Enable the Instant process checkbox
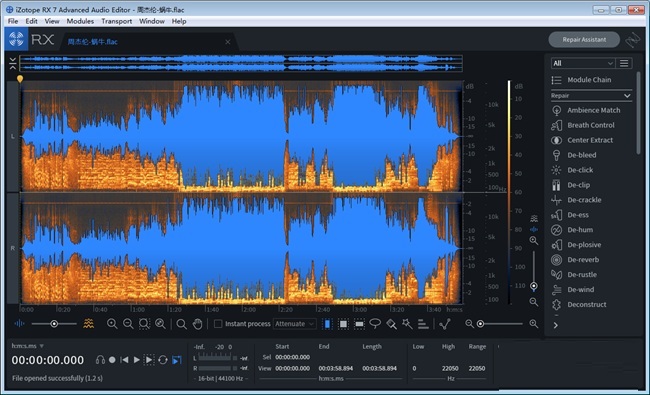This screenshot has width=650, height=395. coord(218,324)
